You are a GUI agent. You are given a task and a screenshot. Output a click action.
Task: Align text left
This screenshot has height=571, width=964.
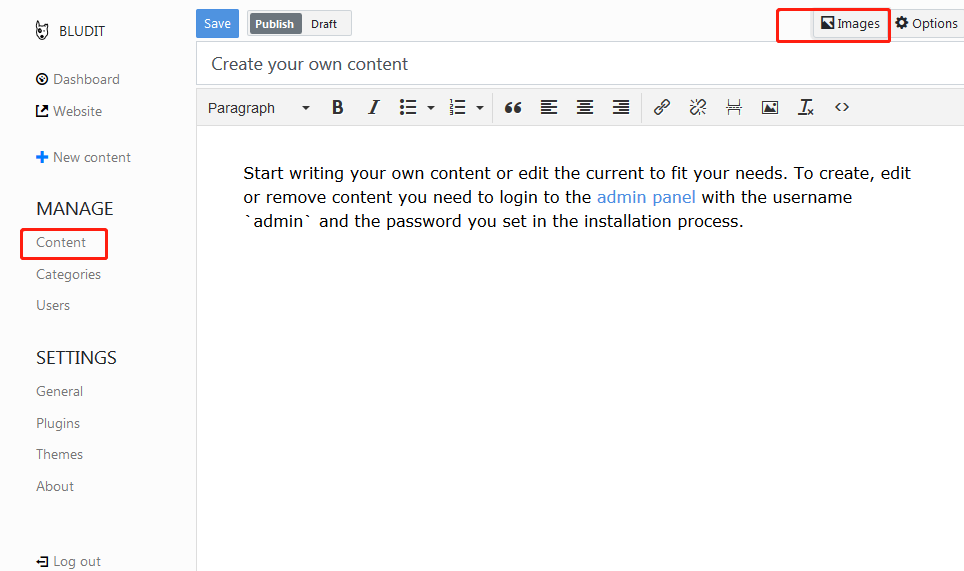[549, 108]
